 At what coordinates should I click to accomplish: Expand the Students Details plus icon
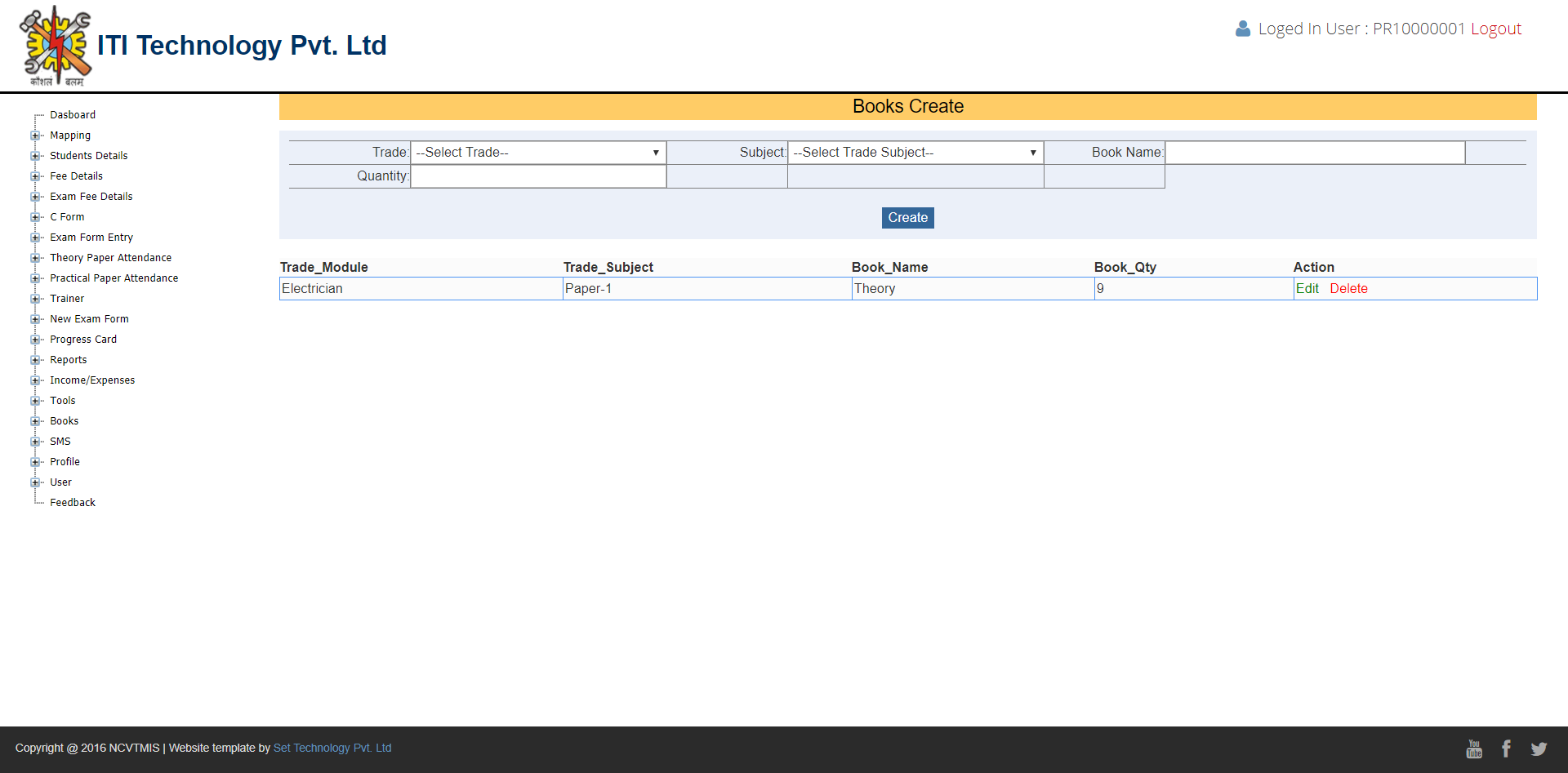(35, 156)
